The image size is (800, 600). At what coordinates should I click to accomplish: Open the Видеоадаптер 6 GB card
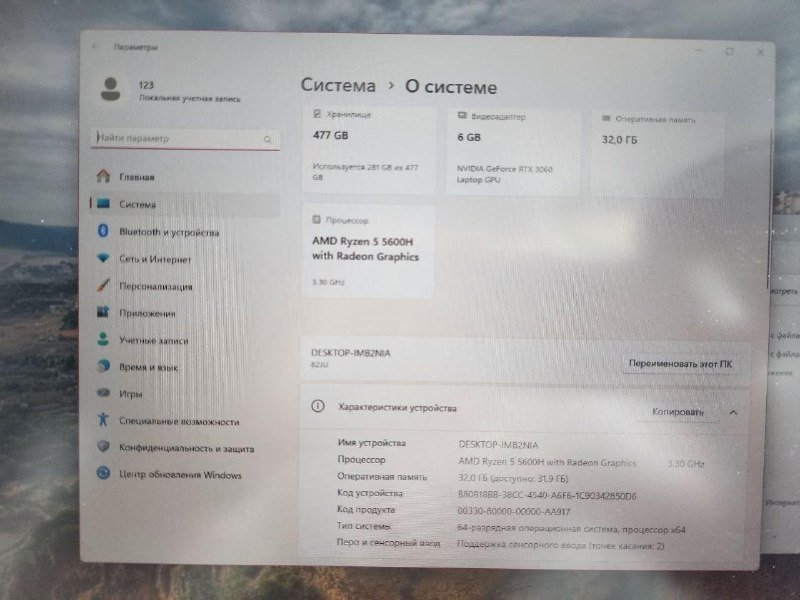pos(513,151)
